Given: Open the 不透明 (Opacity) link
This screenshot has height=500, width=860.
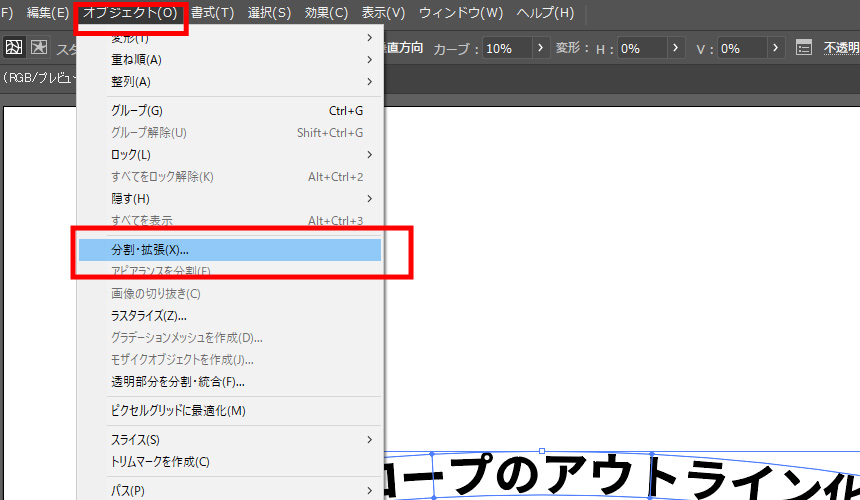Looking at the screenshot, I should 840,48.
